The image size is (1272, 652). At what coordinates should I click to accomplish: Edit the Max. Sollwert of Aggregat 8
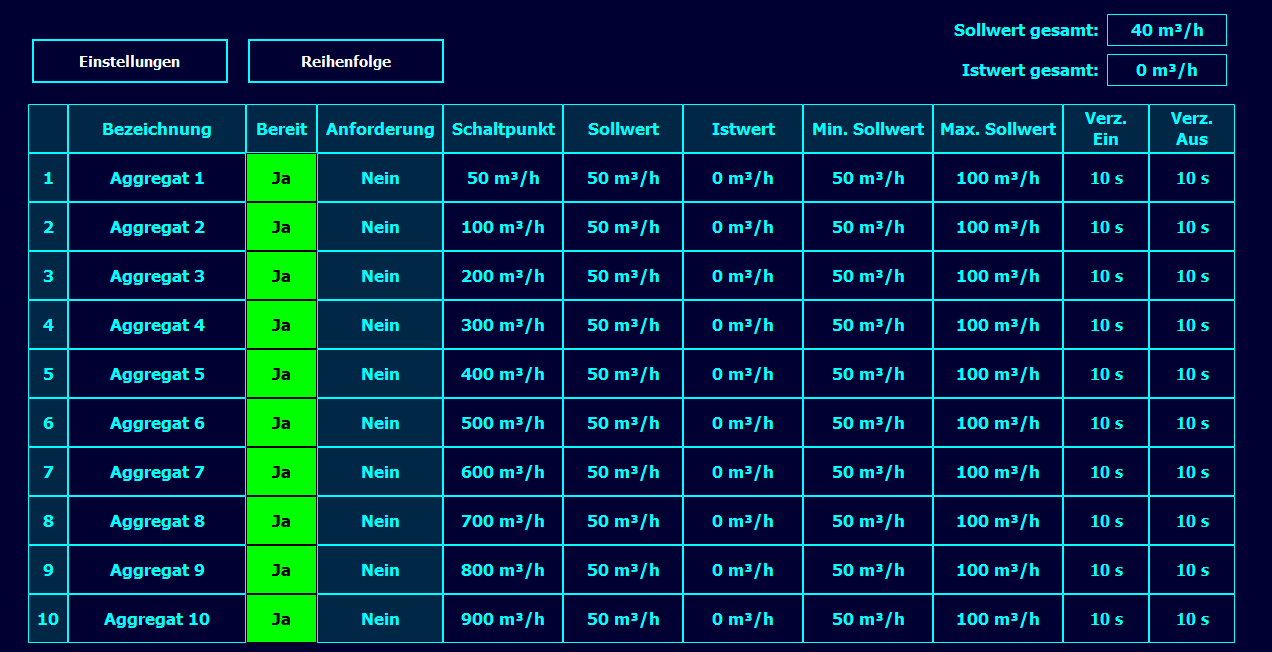click(x=998, y=521)
